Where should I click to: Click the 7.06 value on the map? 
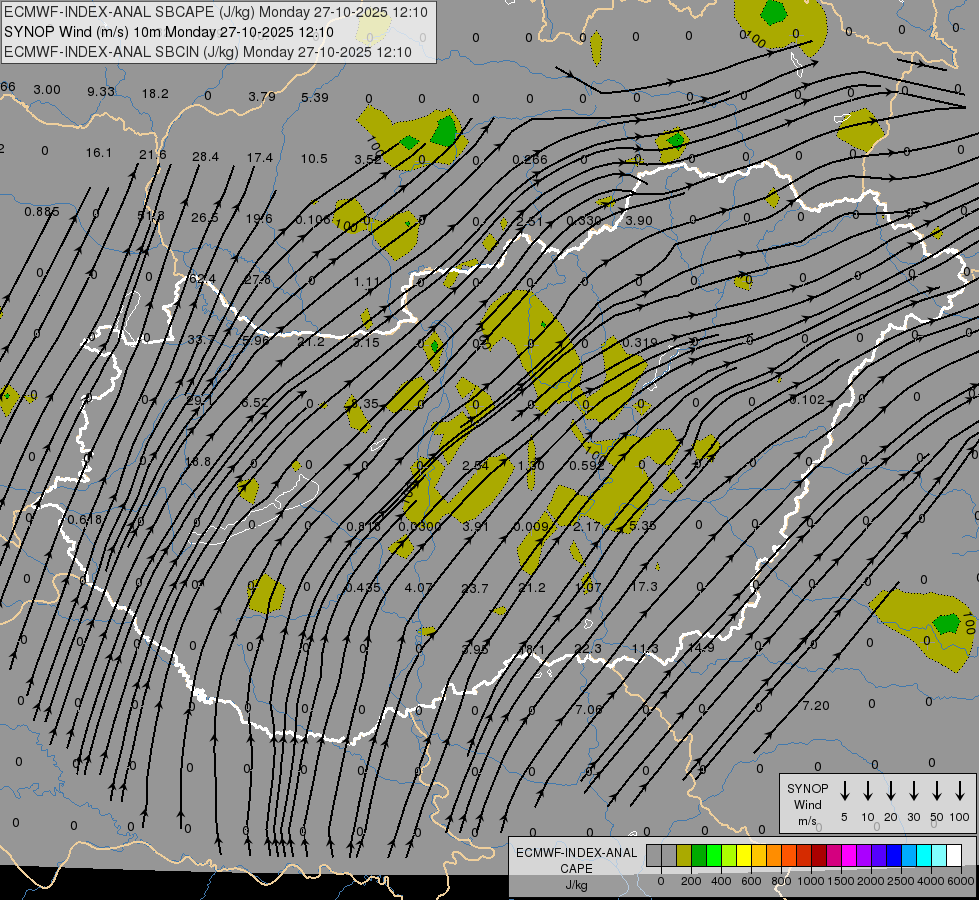pos(589,710)
